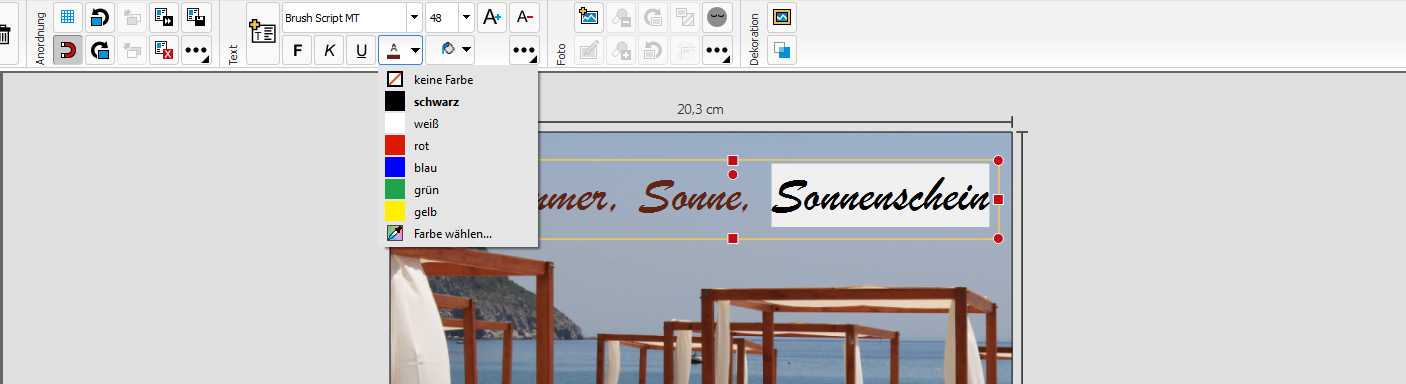Click the top-middle square resize handle
Image resolution: width=1406 pixels, height=384 pixels.
[x=733, y=161]
